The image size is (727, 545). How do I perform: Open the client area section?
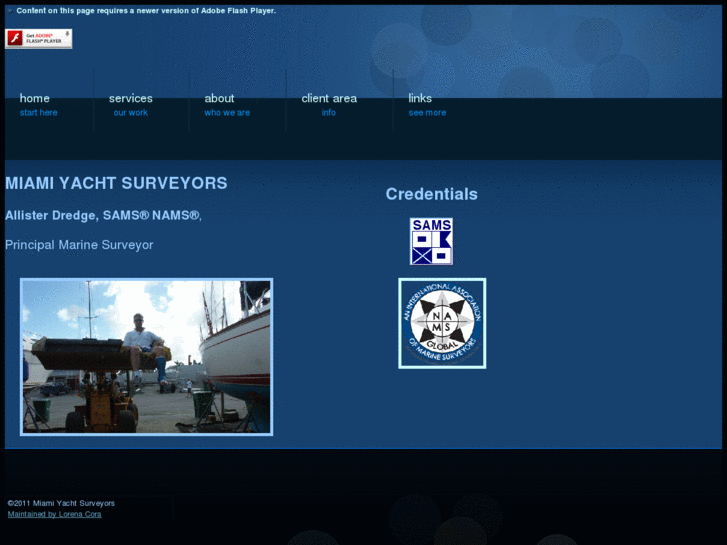[329, 98]
